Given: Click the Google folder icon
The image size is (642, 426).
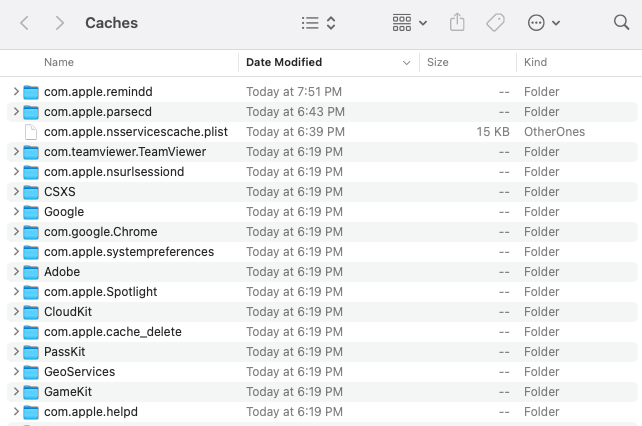Looking at the screenshot, I should 31,213.
